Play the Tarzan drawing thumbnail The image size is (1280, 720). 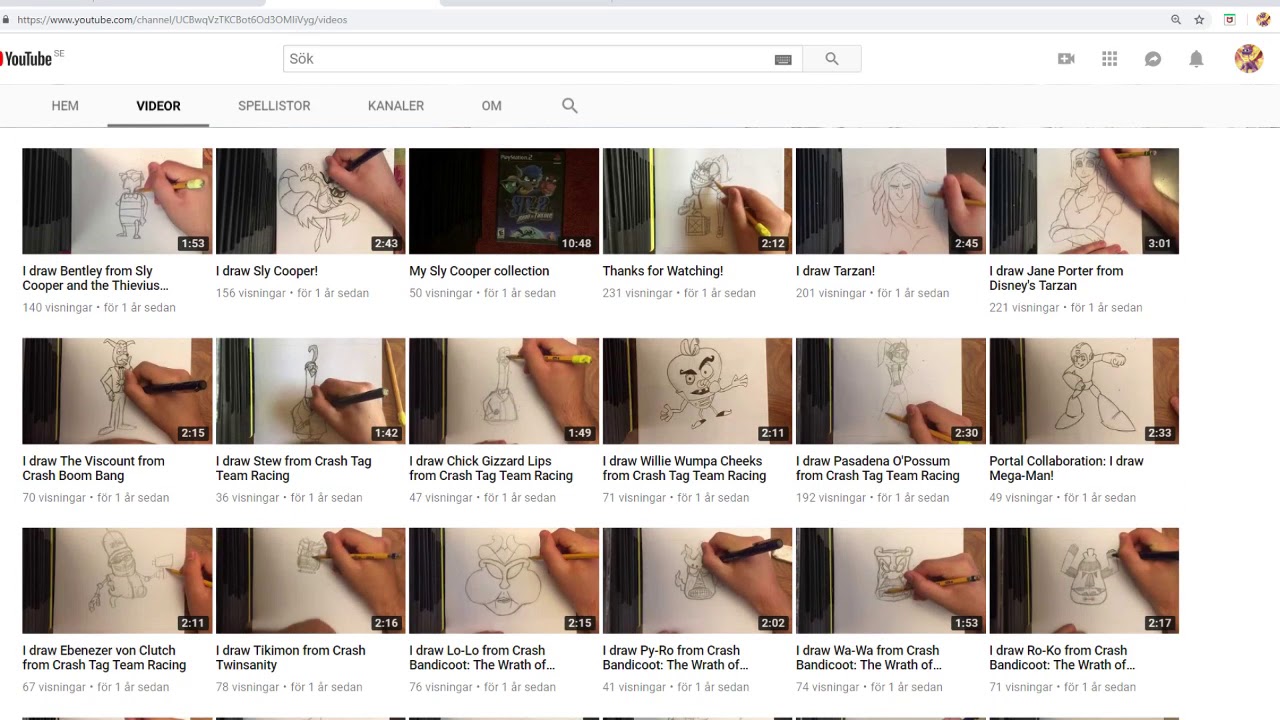891,201
